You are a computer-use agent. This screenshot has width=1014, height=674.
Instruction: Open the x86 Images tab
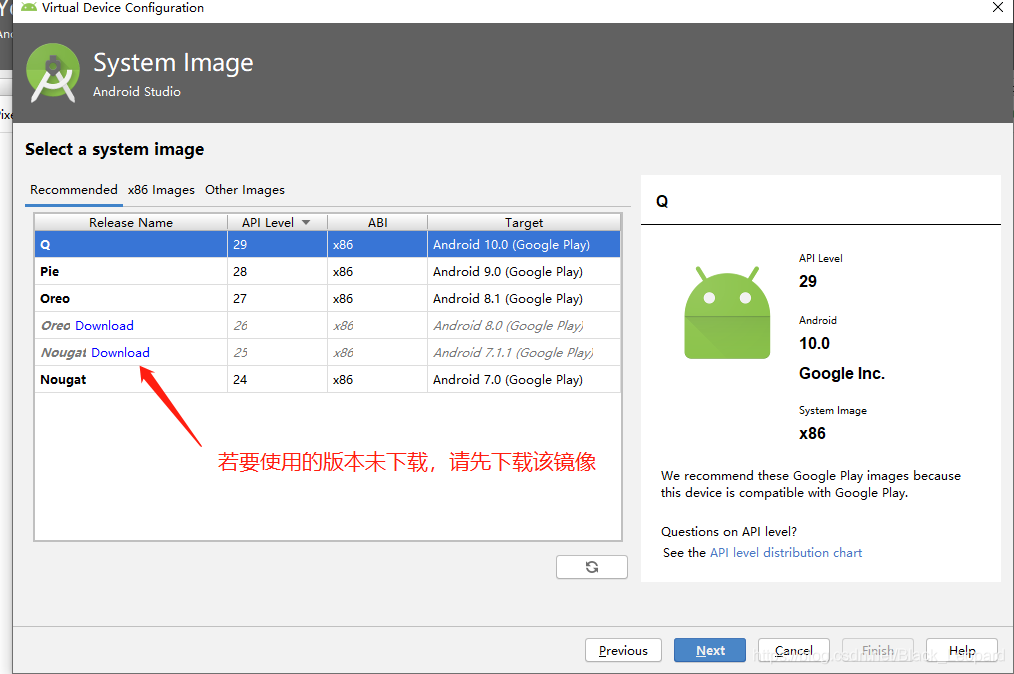[x=161, y=190]
